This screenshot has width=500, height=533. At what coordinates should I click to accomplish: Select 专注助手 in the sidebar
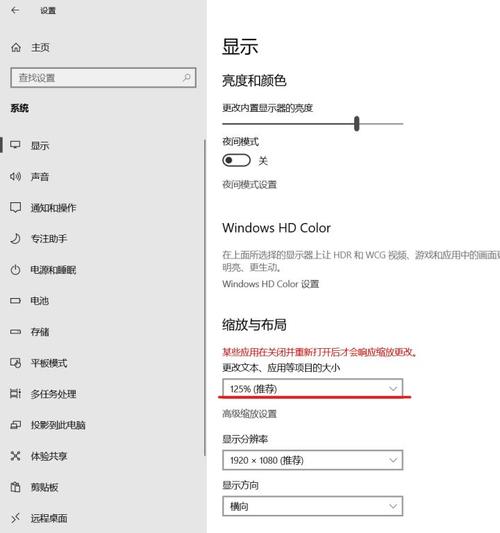[x=49, y=239]
